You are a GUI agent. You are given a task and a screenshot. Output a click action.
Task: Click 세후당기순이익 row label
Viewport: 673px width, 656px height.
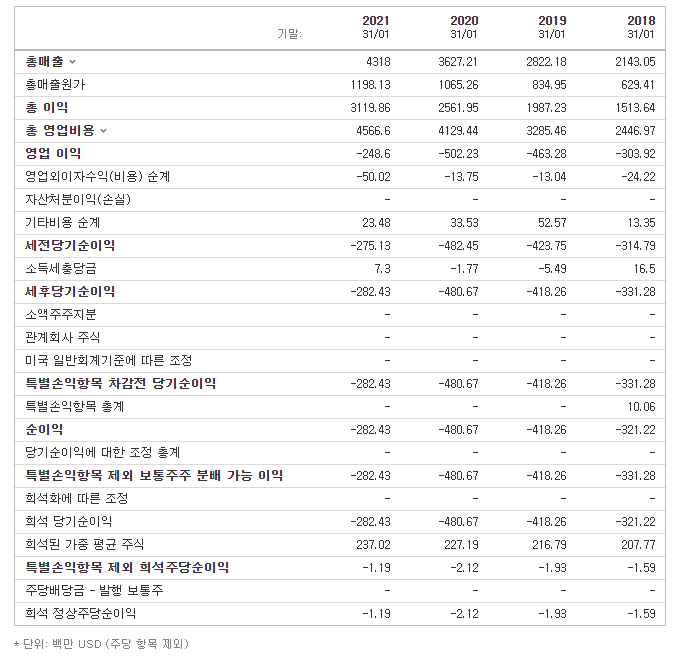pyautogui.click(x=70, y=292)
